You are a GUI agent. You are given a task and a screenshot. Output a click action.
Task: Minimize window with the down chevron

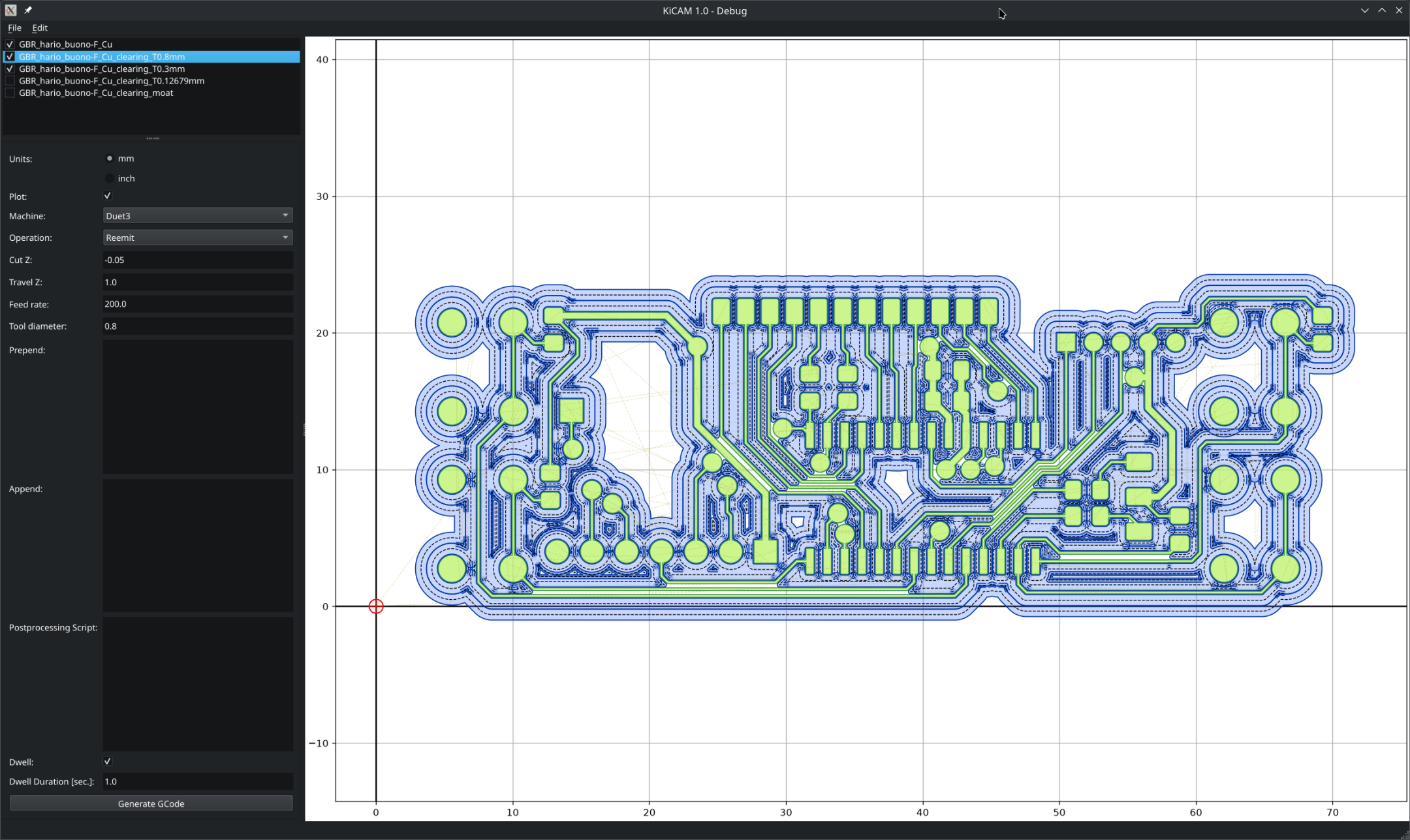pyautogui.click(x=1364, y=10)
